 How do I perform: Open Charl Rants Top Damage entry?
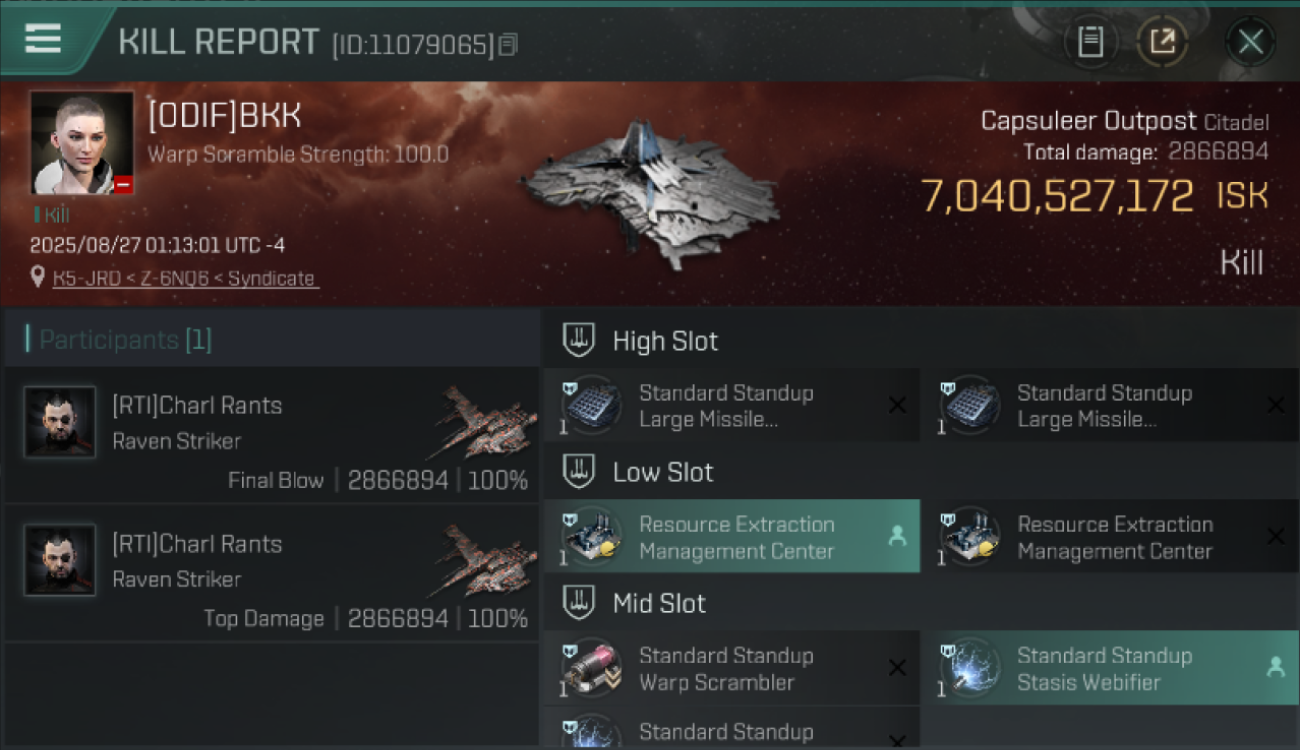click(272, 572)
